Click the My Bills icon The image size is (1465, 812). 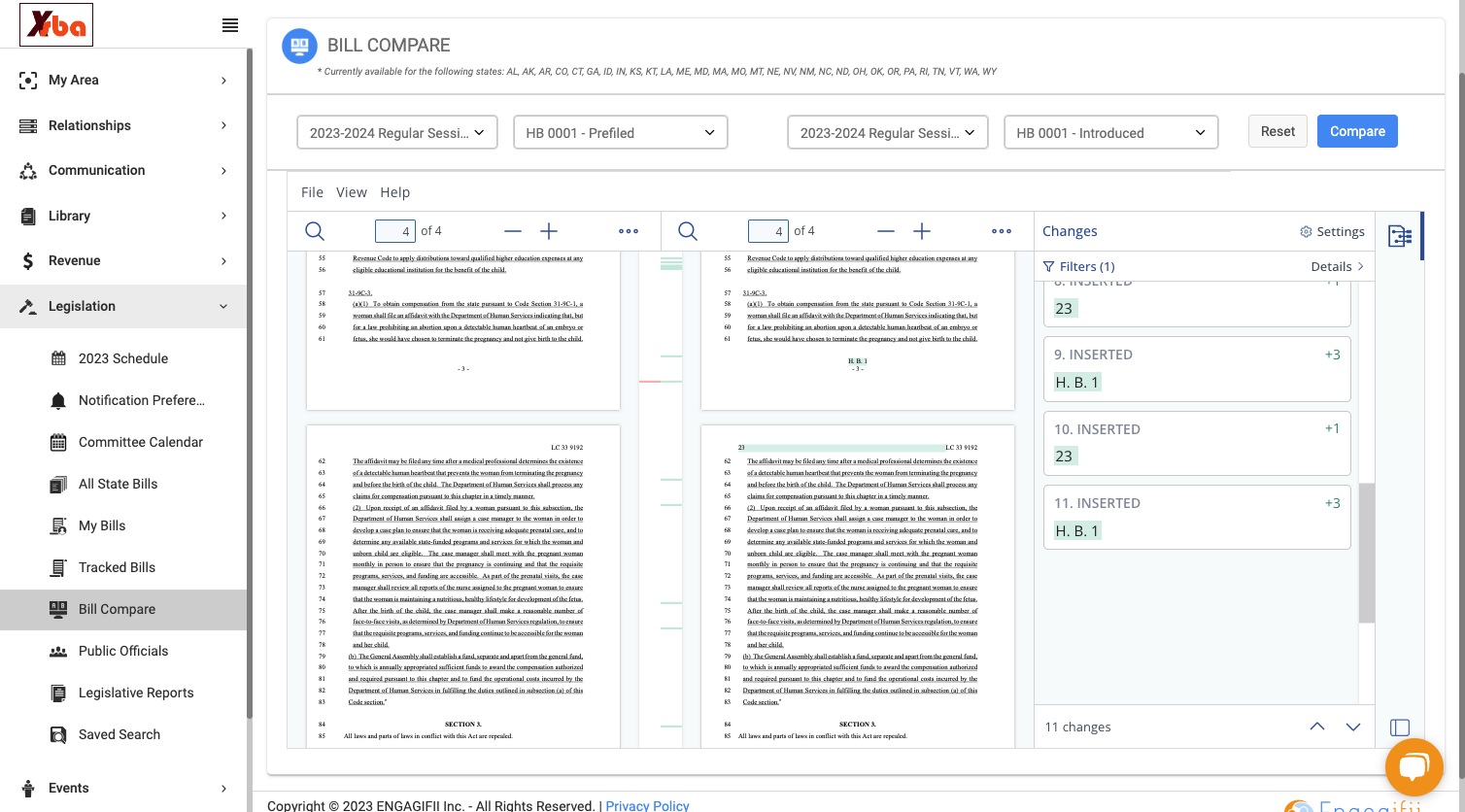58,525
